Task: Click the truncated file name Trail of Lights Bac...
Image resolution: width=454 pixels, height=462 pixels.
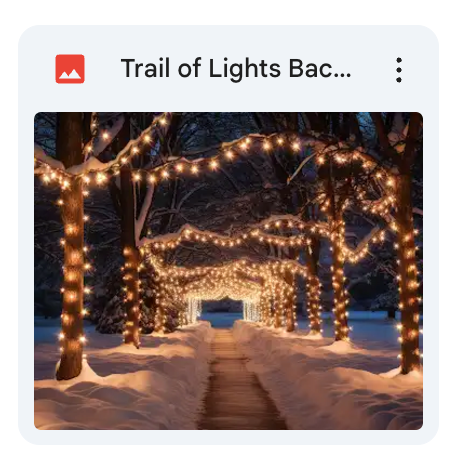Action: pos(236,69)
